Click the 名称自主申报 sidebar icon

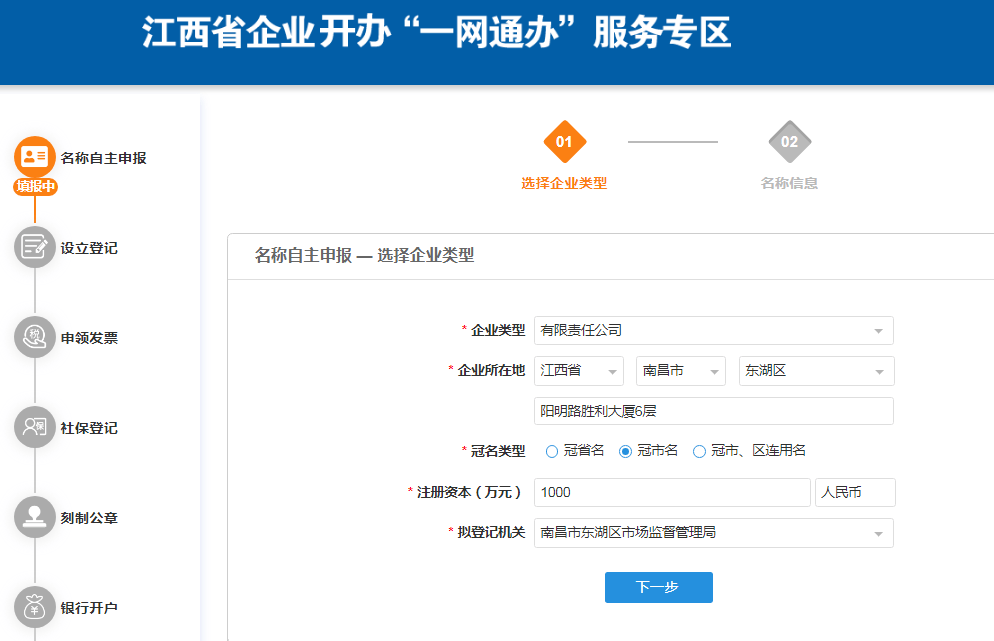point(33,156)
